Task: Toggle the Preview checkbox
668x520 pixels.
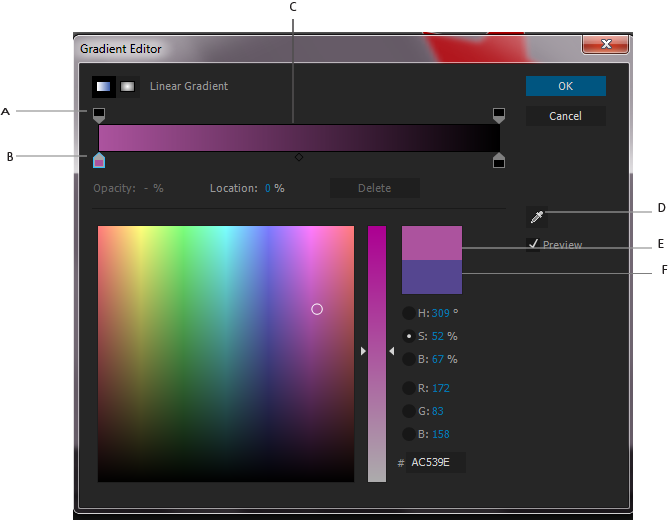Action: 533,244
